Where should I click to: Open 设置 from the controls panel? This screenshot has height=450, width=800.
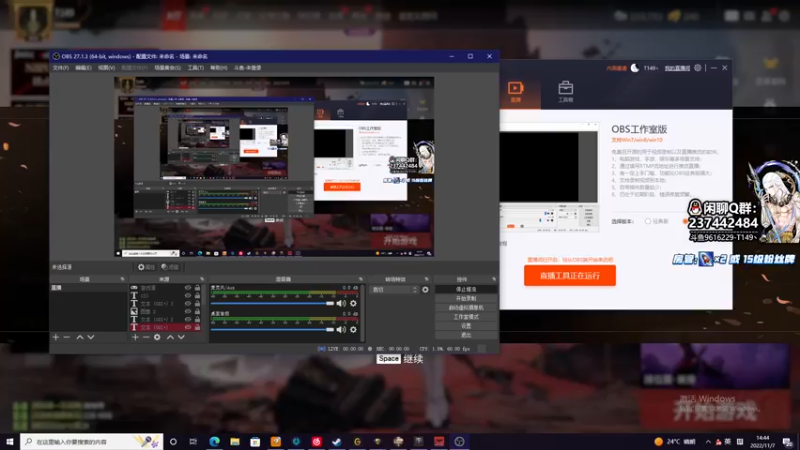click(x=466, y=326)
